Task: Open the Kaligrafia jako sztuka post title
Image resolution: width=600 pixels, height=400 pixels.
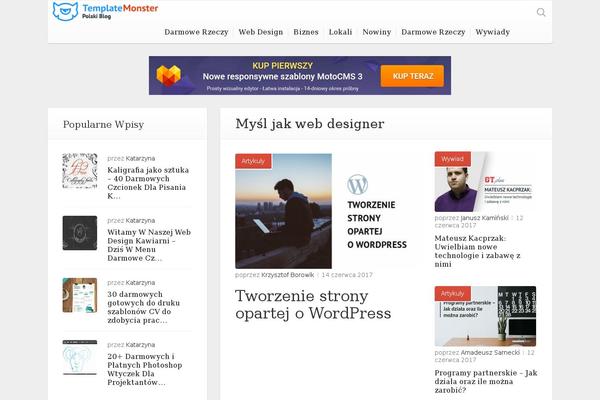Action: pyautogui.click(x=148, y=183)
